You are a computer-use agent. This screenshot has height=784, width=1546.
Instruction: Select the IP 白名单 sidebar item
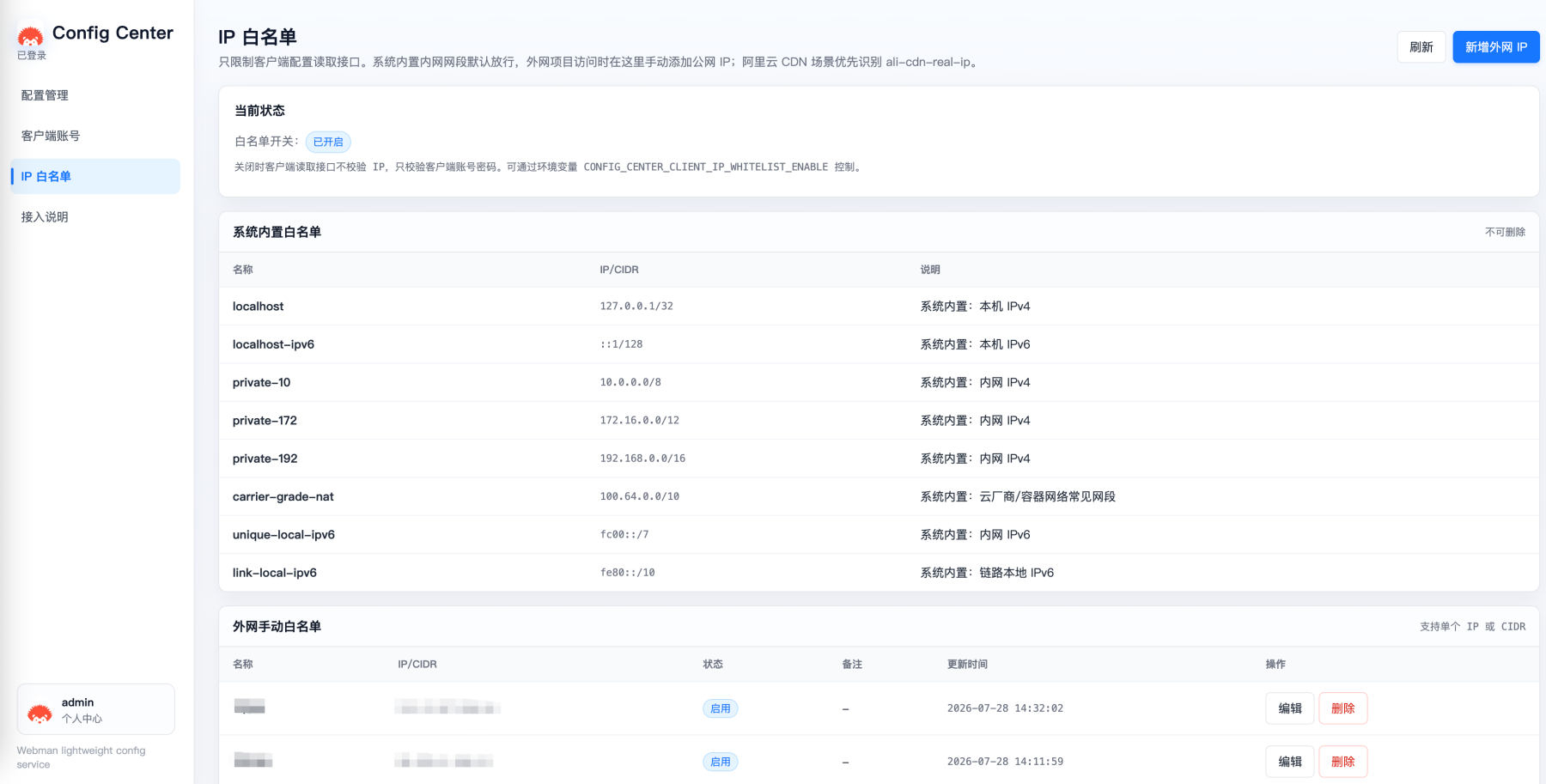click(x=94, y=176)
